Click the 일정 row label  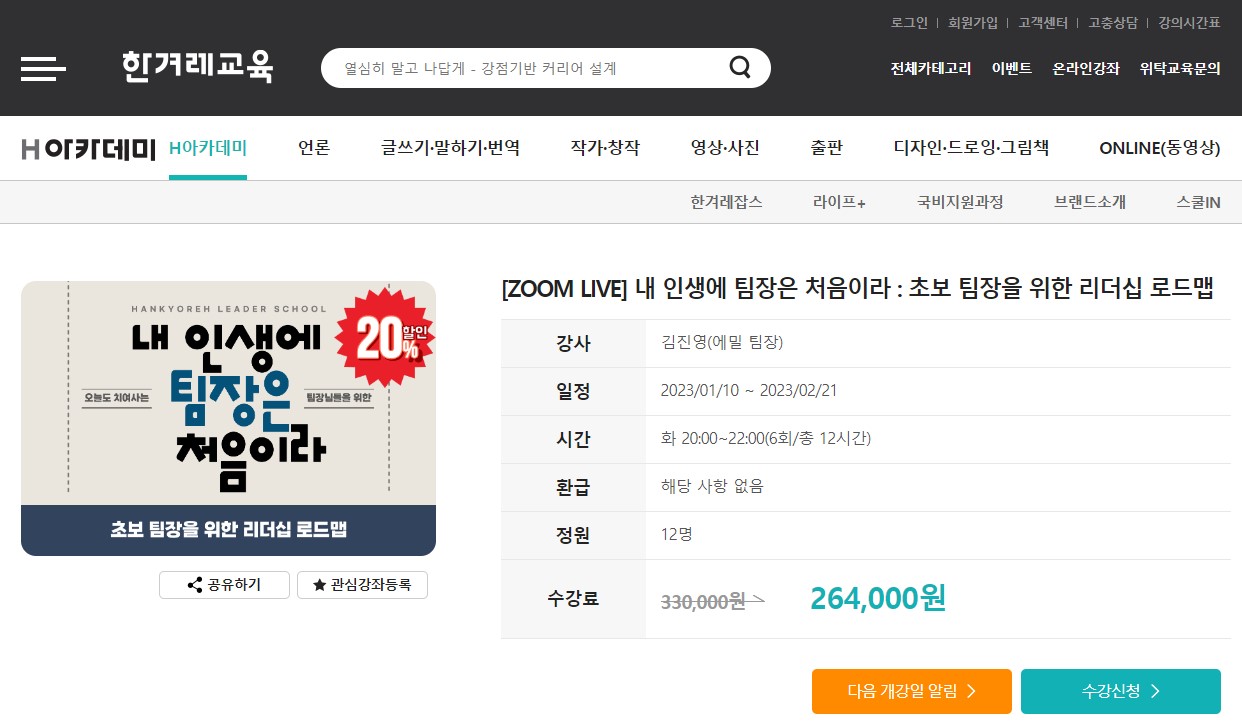(x=573, y=391)
